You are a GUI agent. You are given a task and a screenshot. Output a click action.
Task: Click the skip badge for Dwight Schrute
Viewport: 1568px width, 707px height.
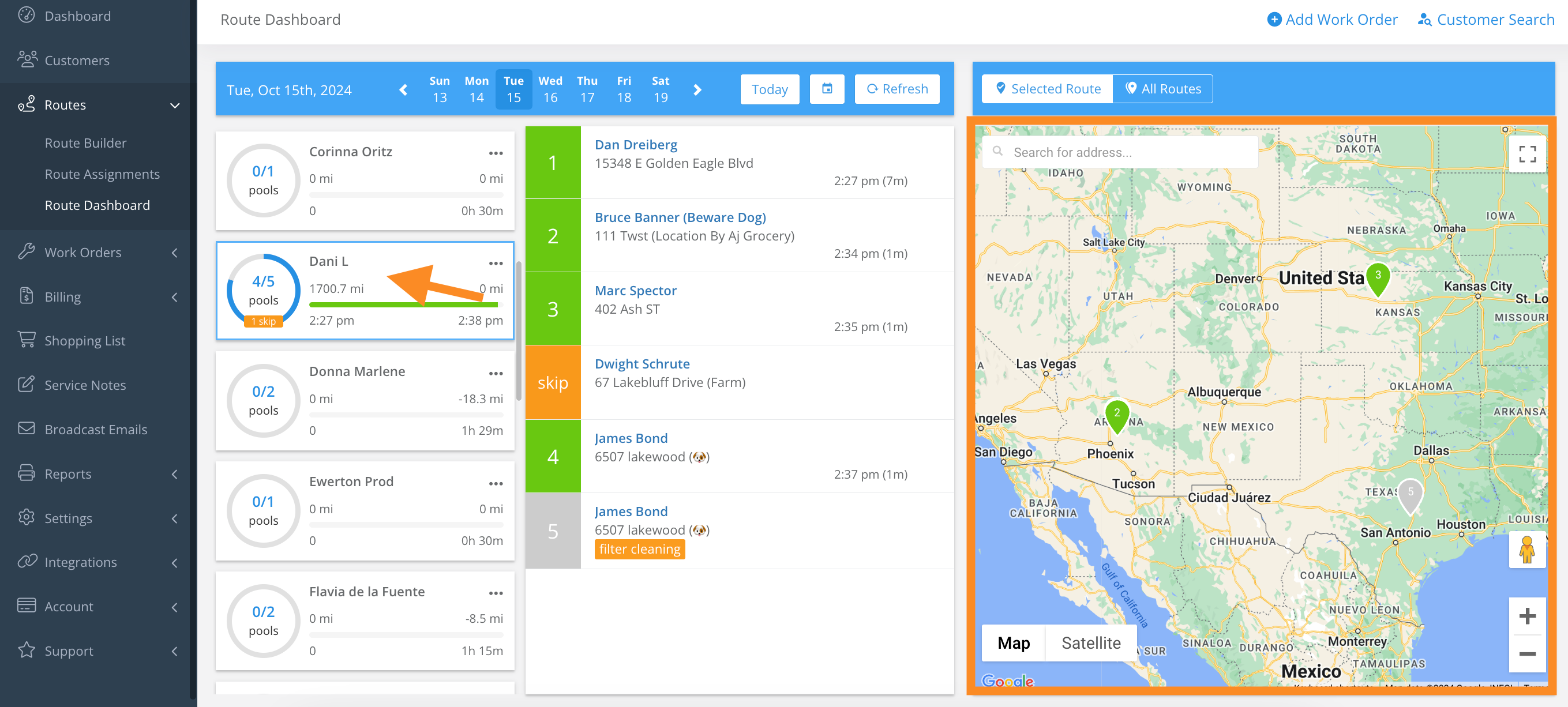(x=553, y=382)
